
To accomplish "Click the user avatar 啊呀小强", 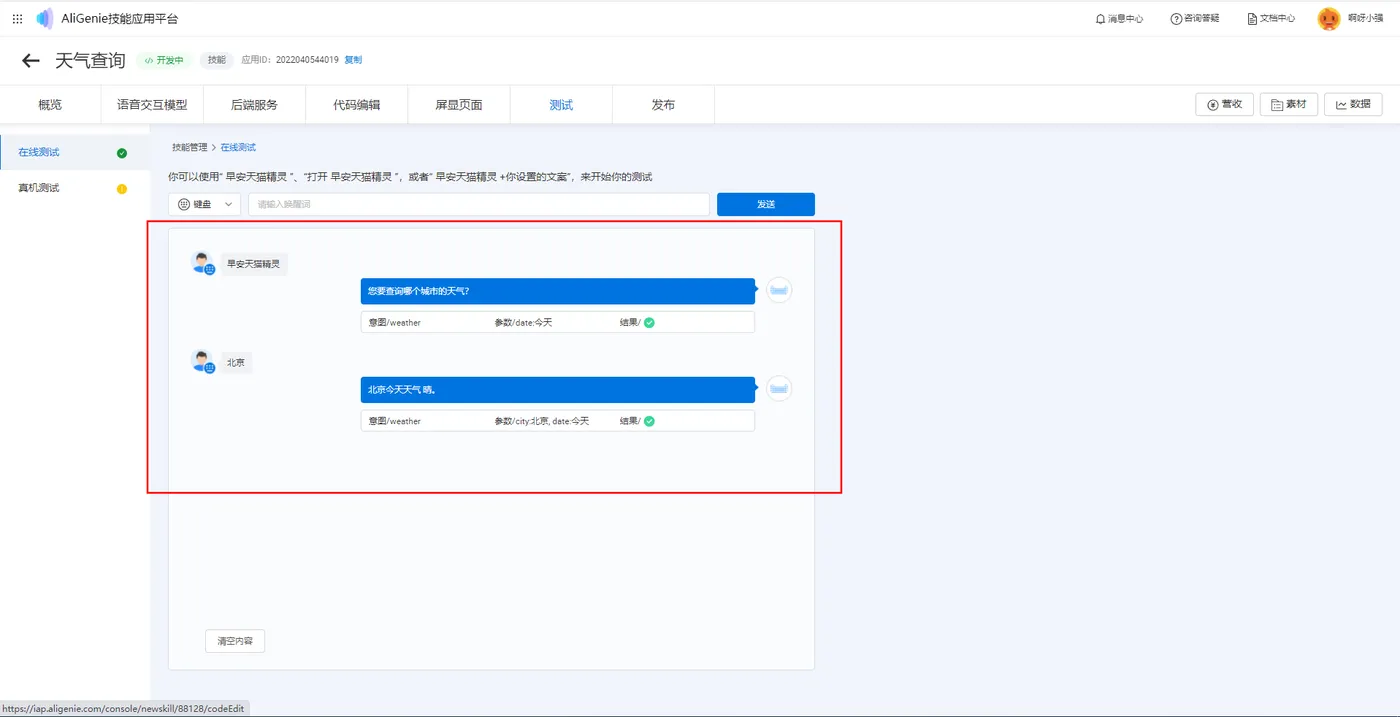I will [1328, 19].
